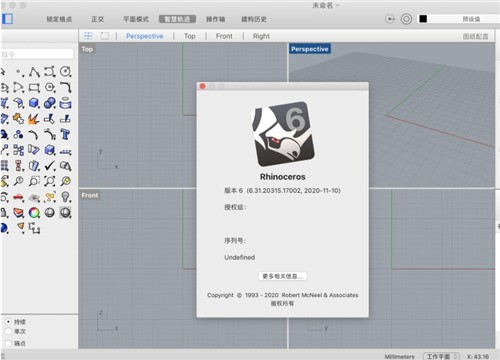Select the Circle tool
The width and height of the screenshot is (500, 360).
(x=65, y=72)
